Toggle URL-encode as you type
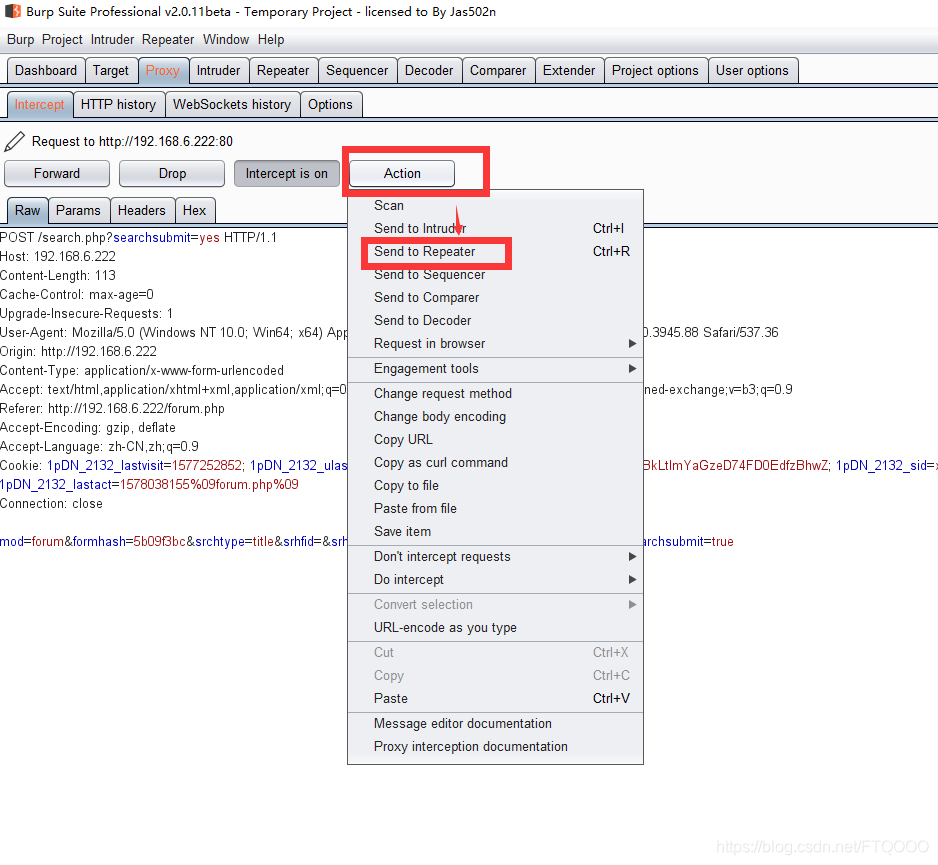 [495, 628]
